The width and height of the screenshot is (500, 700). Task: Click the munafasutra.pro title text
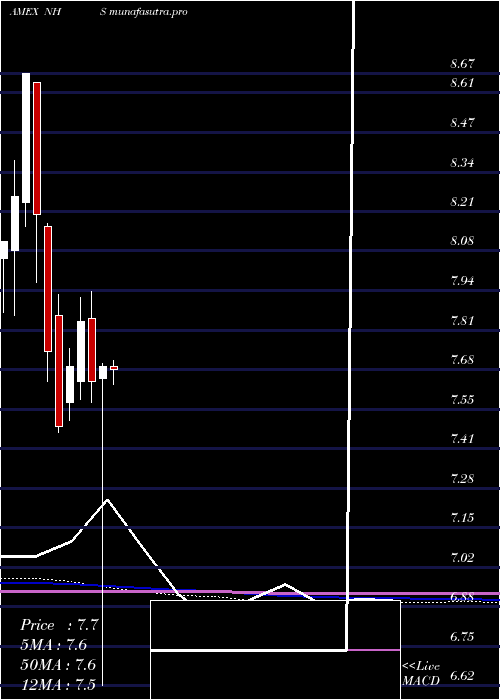click(x=148, y=12)
